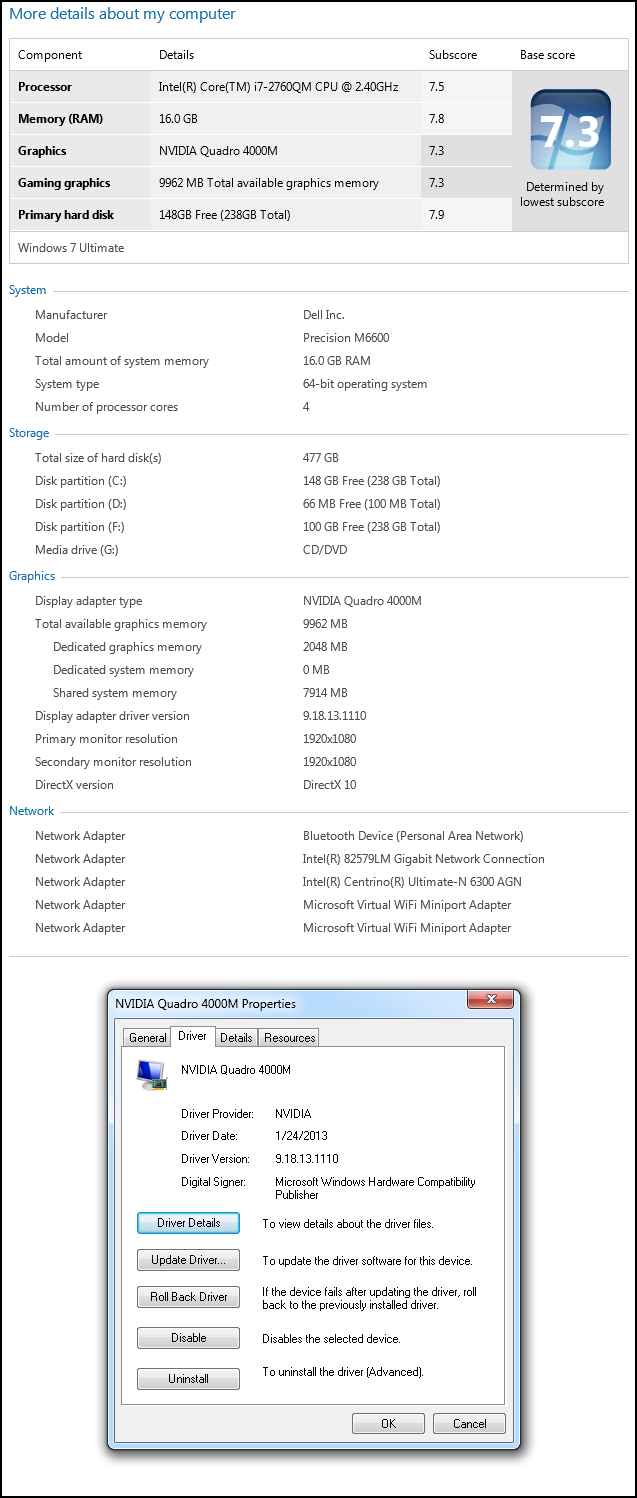Click the Base score column header
Screen dimensions: 637x1498
(x=547, y=55)
